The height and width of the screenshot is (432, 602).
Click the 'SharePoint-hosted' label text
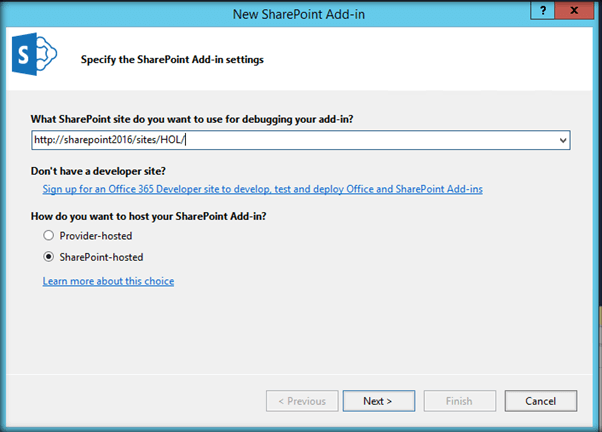[102, 256]
